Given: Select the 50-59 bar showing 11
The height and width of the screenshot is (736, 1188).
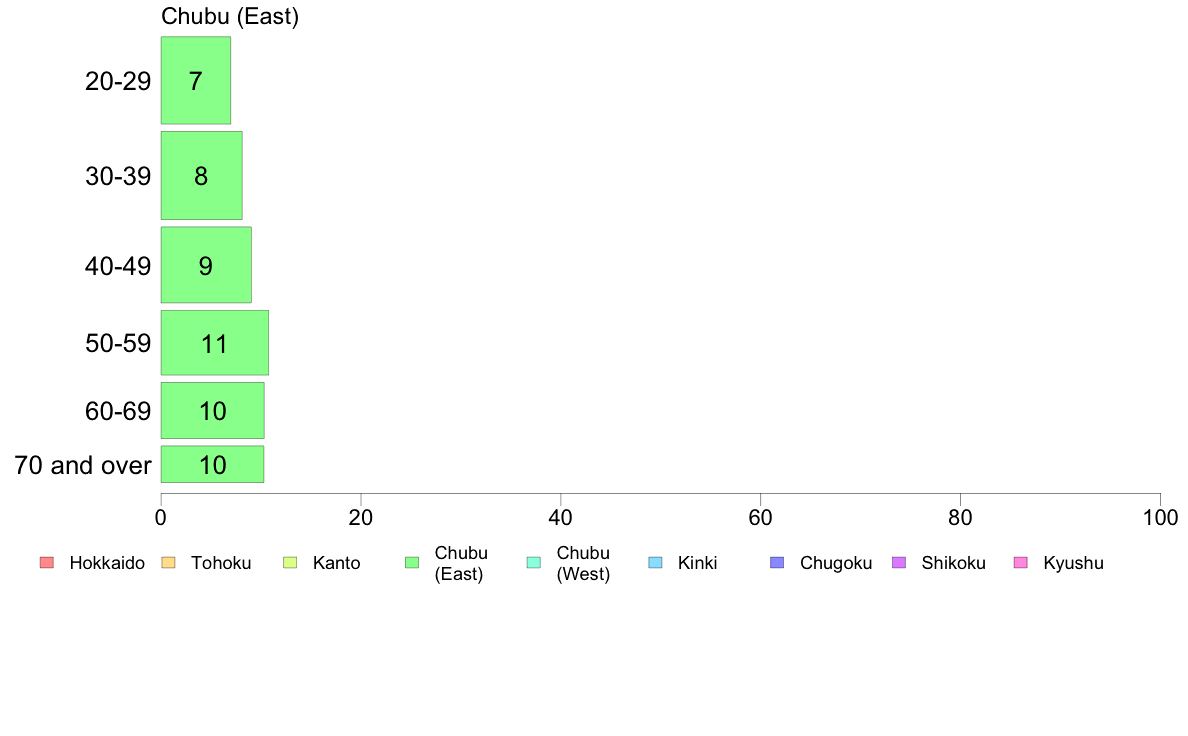Looking at the screenshot, I should point(214,343).
